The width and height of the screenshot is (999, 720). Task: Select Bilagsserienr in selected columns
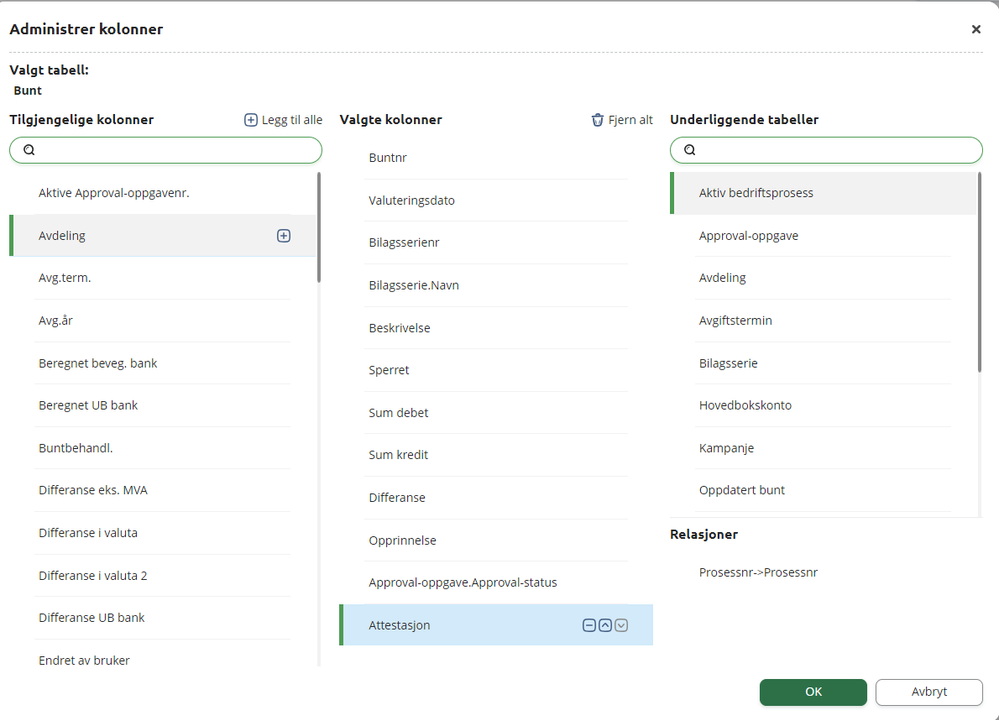pos(496,243)
